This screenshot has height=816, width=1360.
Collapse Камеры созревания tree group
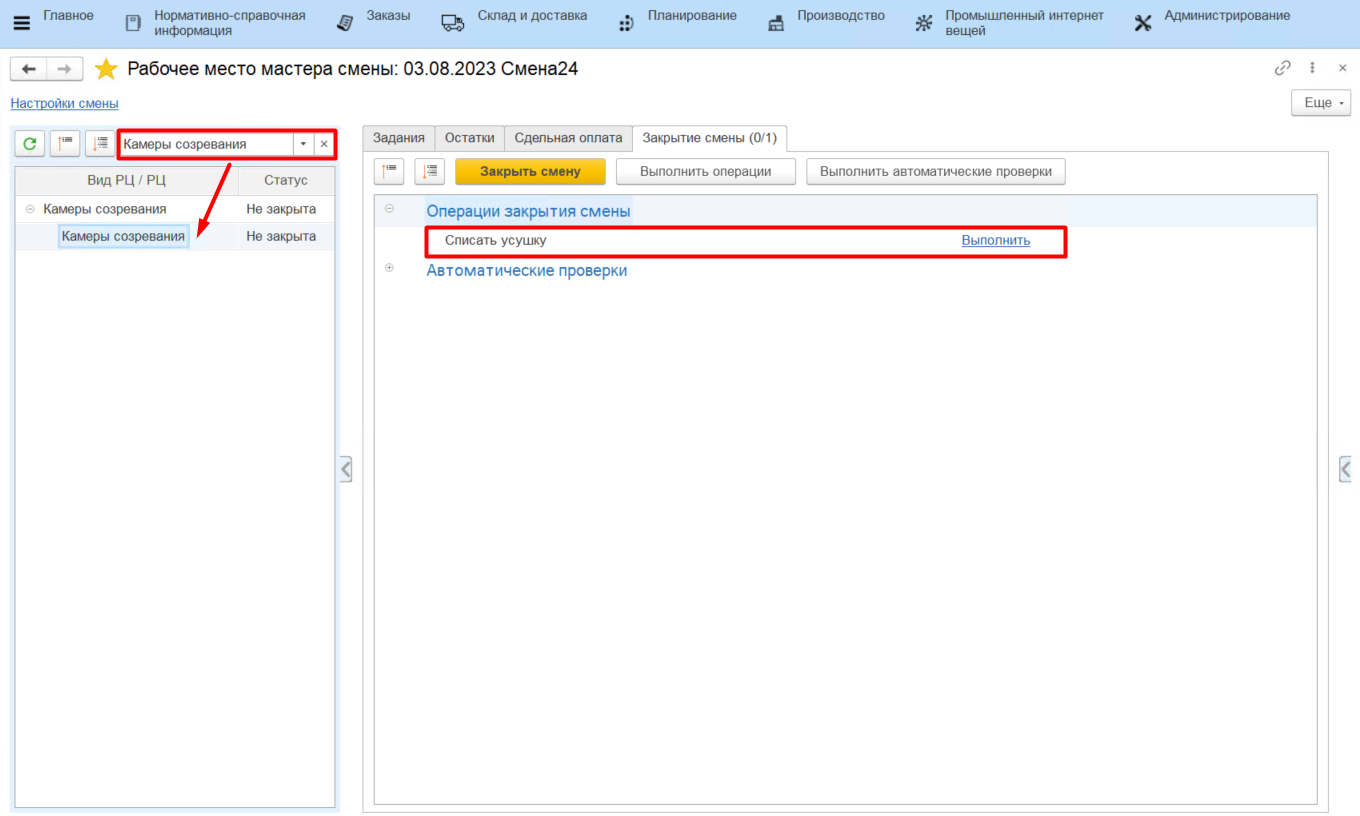tap(30, 209)
